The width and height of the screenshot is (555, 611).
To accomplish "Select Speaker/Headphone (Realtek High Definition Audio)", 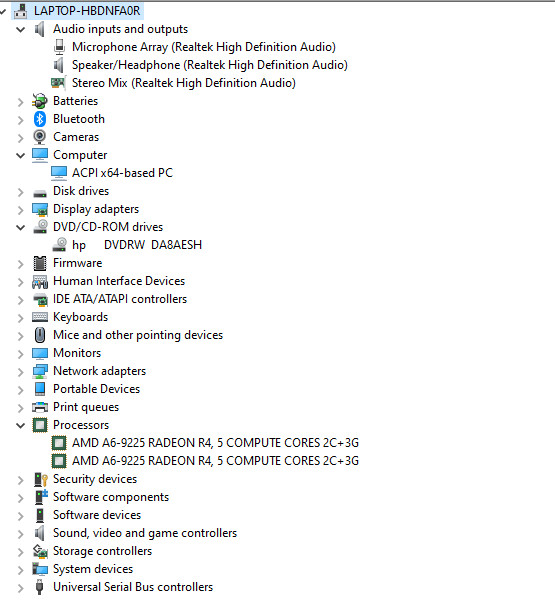I will click(x=210, y=65).
